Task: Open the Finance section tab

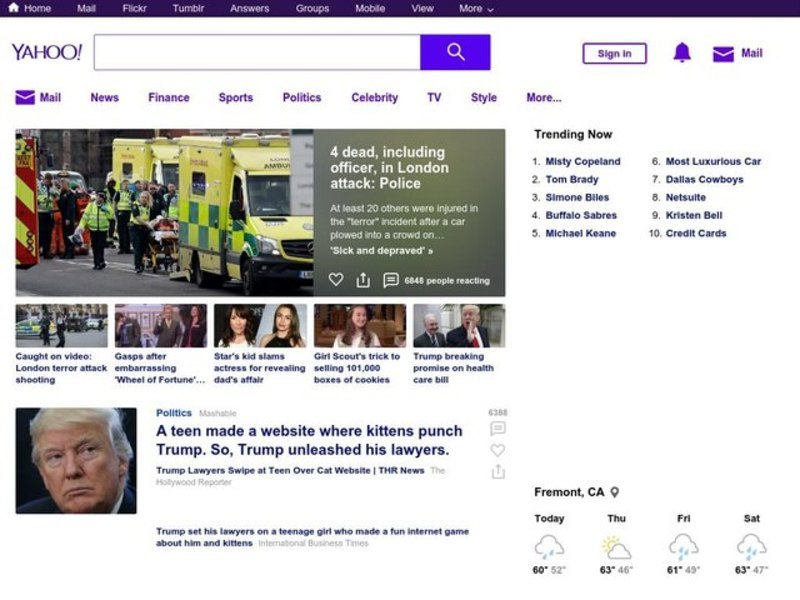Action: click(x=168, y=98)
